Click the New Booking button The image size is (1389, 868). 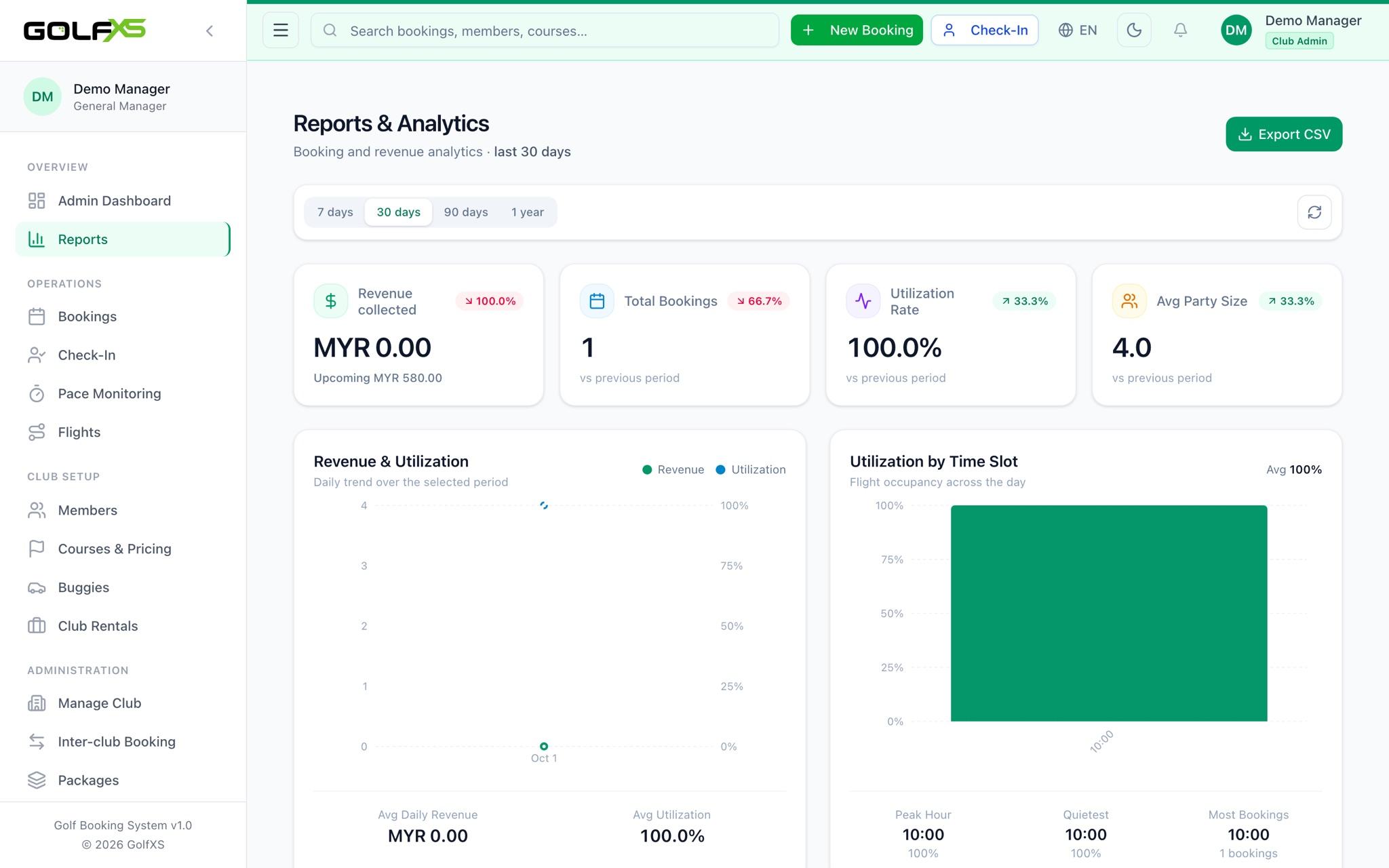(x=857, y=31)
